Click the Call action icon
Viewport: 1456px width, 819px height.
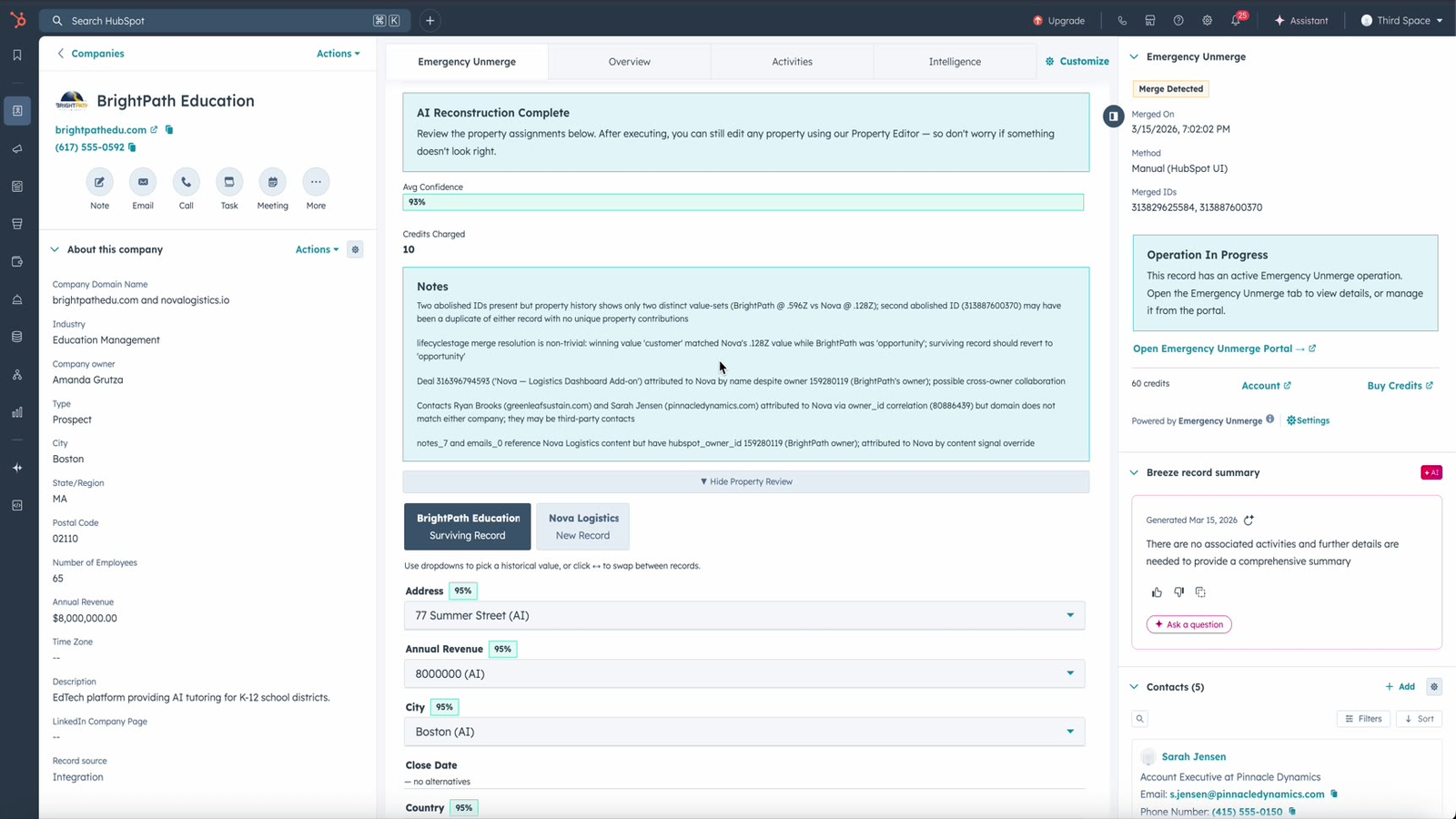186,182
